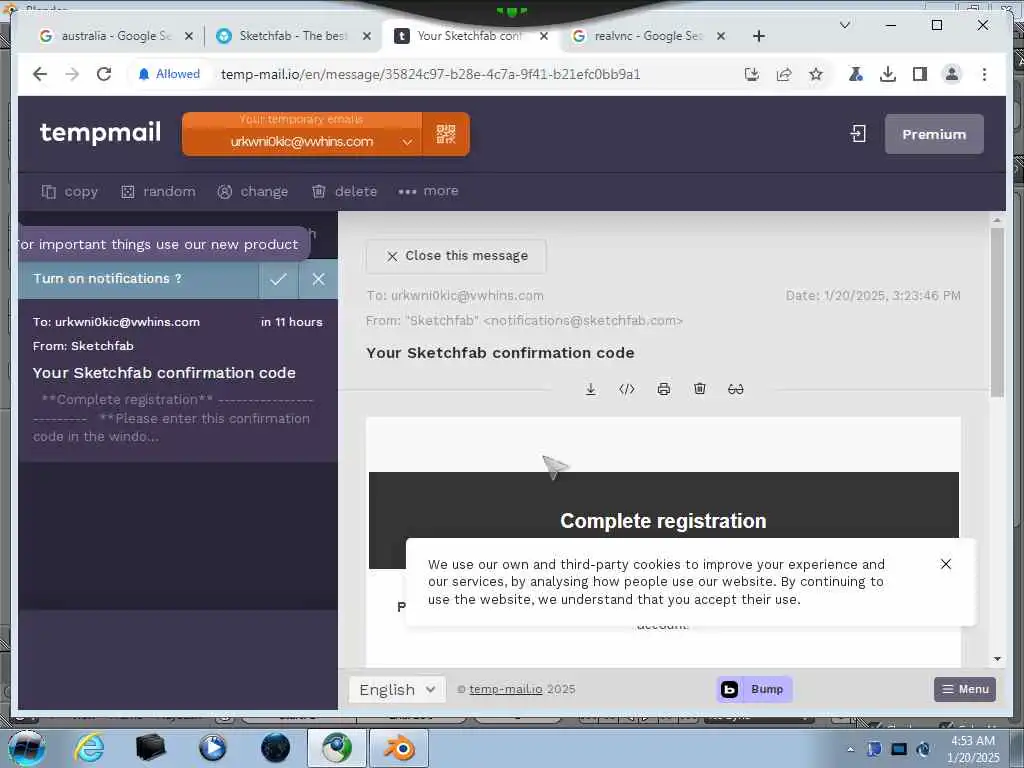The width and height of the screenshot is (1024, 768).
Task: Close the australia Google Search tab
Action: pos(189,36)
